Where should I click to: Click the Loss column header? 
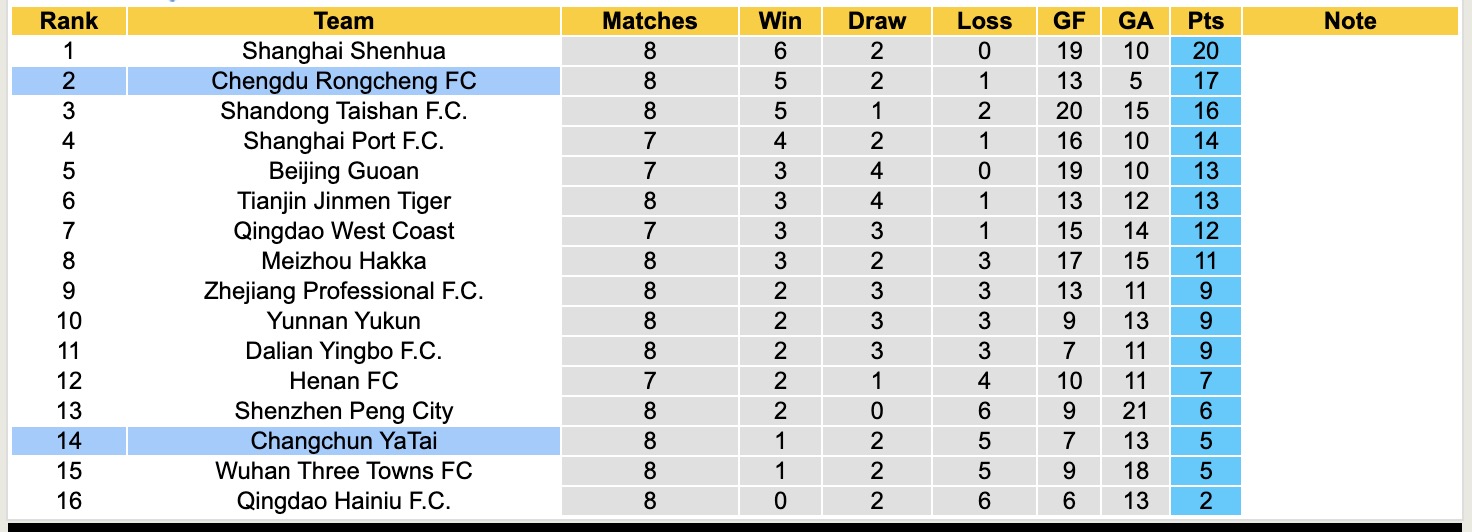pos(984,21)
